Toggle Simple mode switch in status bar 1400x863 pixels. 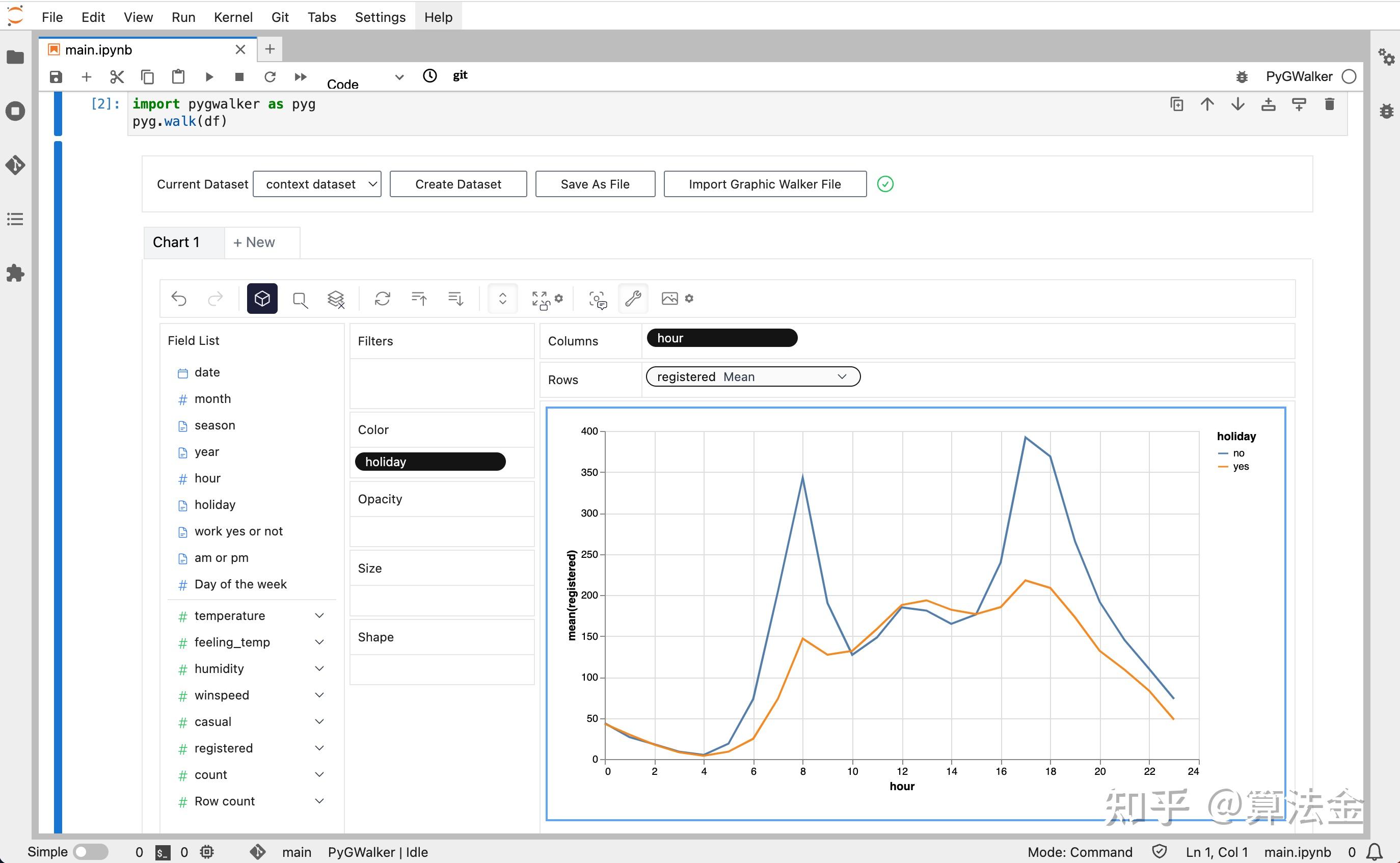(90, 852)
